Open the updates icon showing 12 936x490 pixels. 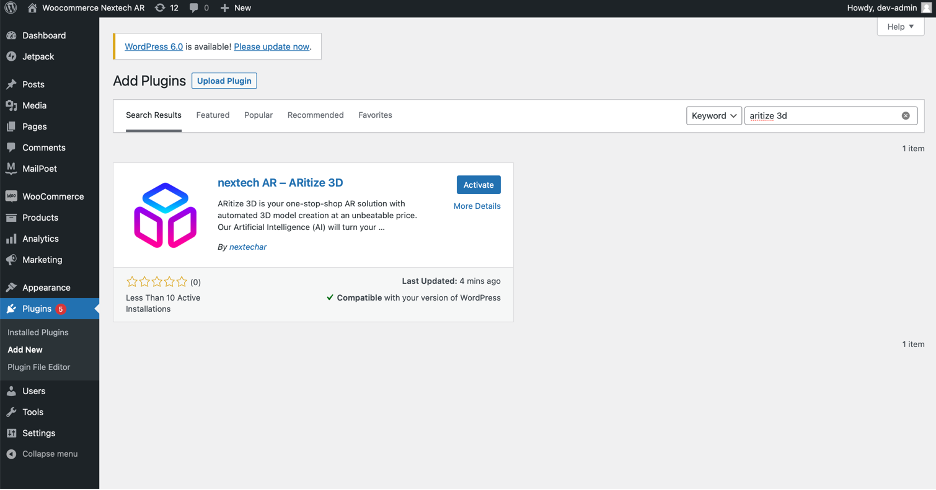[160, 8]
